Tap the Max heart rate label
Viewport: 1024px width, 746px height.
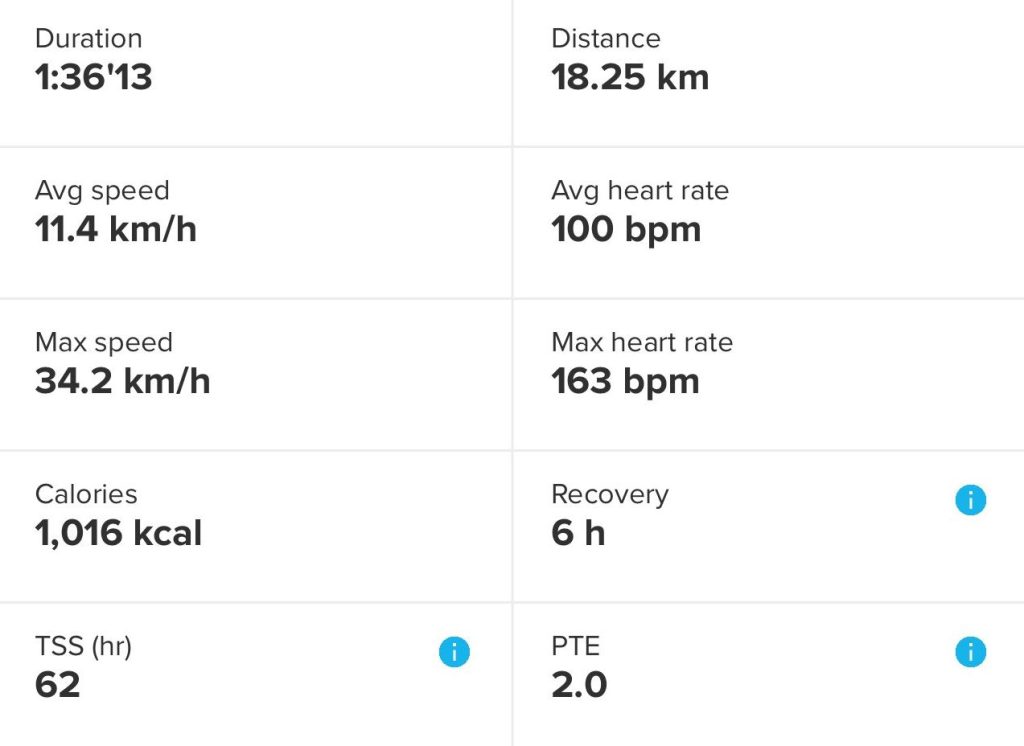642,343
